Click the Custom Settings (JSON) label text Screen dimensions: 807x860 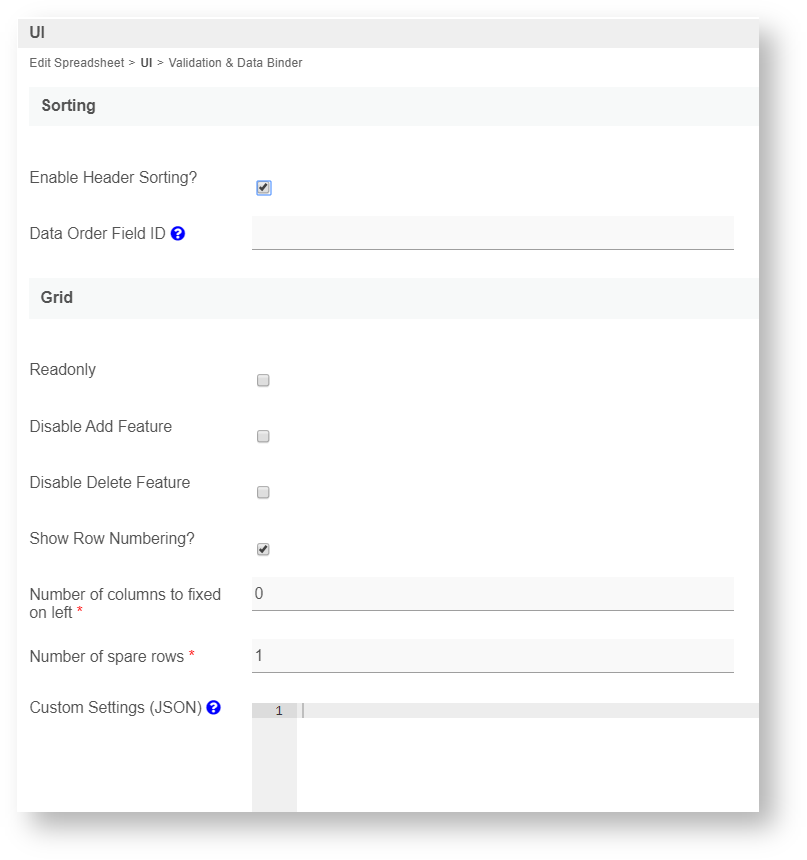coord(115,708)
